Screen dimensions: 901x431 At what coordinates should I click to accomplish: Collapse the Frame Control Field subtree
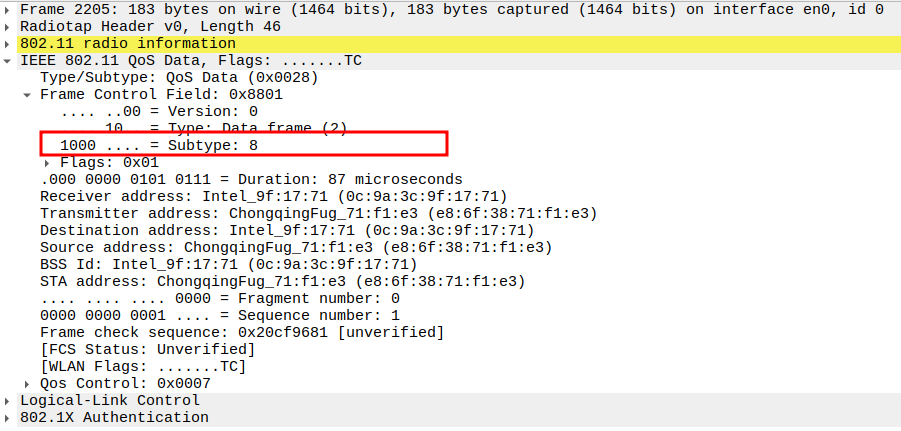[x=28, y=95]
